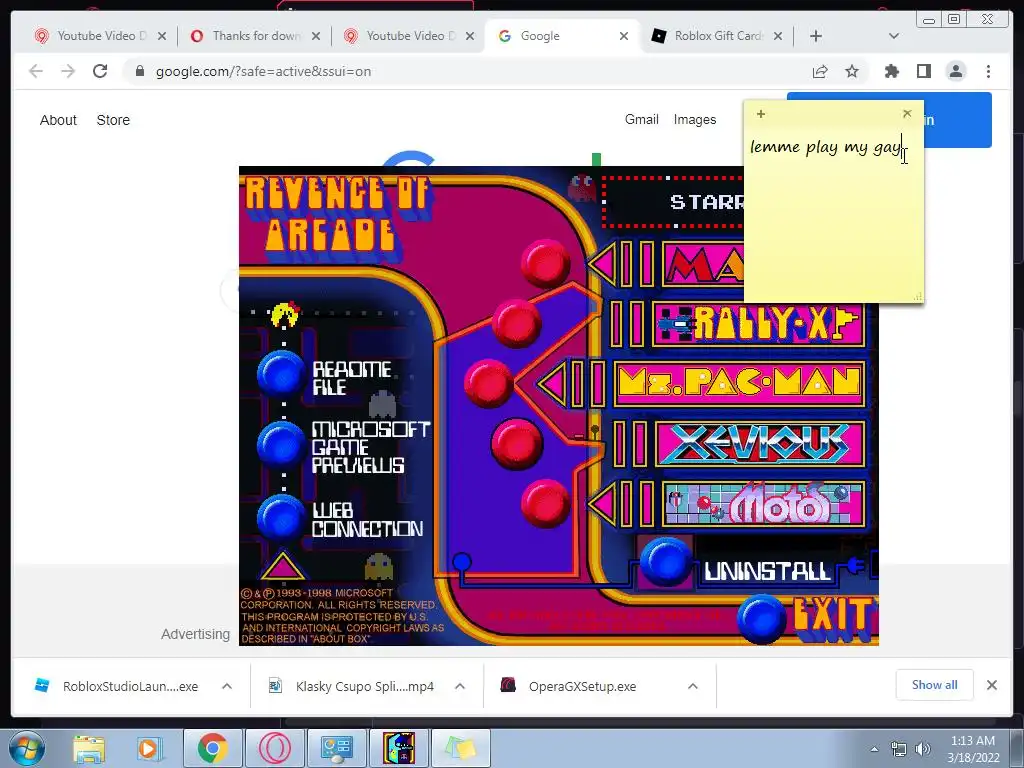Share this page icon in address bar
The height and width of the screenshot is (768, 1024).
tap(820, 71)
